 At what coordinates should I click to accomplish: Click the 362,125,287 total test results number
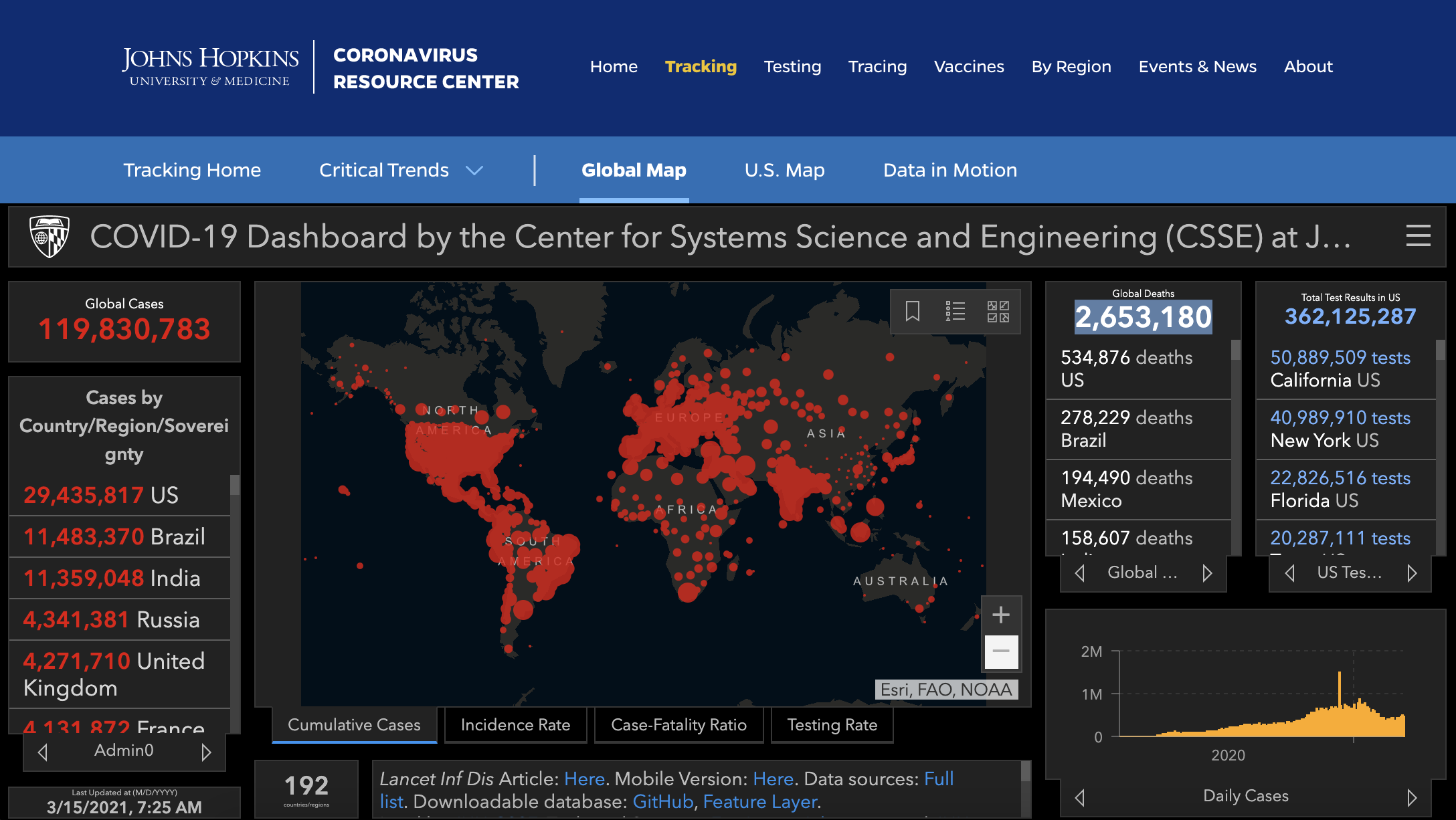(1350, 316)
